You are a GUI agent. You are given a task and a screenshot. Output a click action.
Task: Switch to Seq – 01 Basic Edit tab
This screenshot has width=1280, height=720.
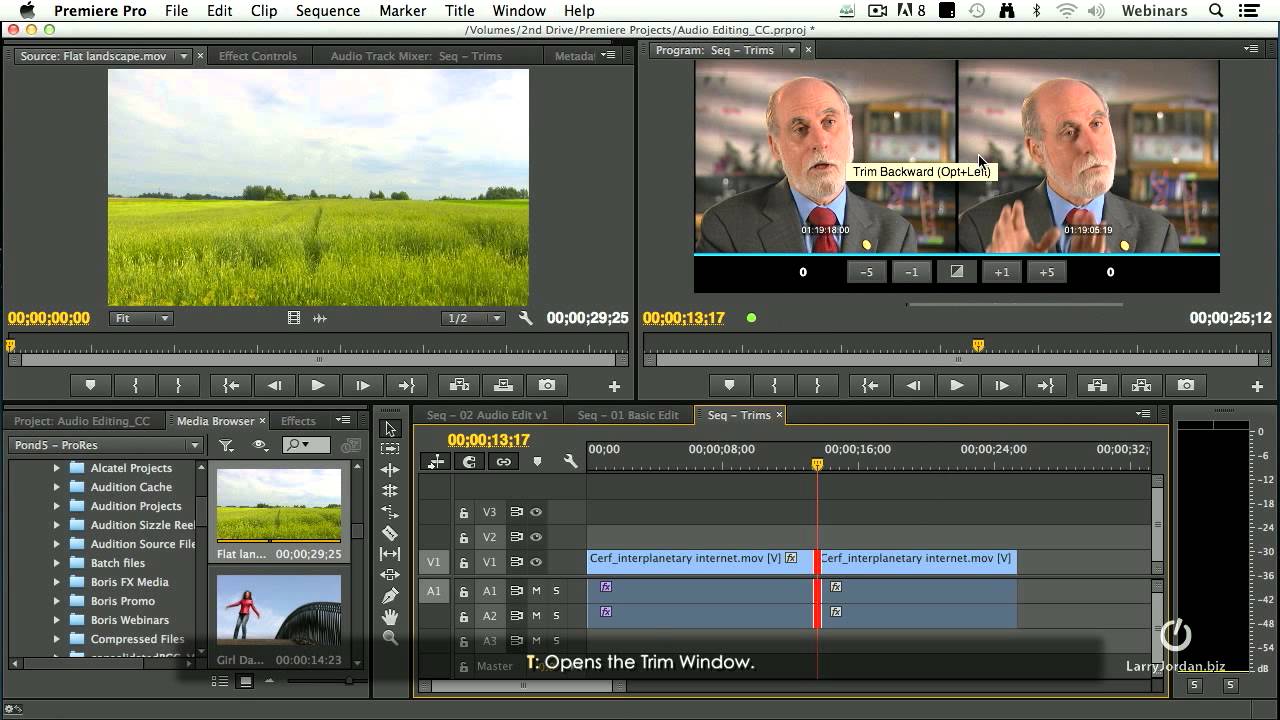[x=628, y=415]
